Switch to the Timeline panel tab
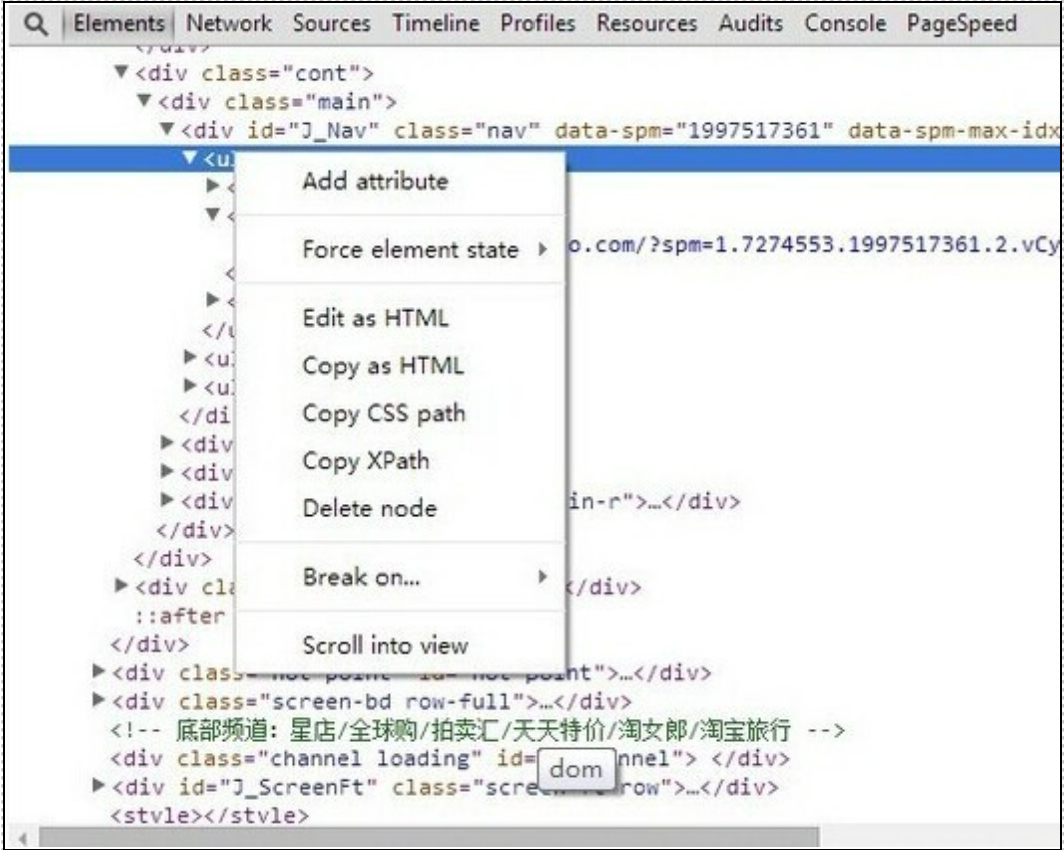The height and width of the screenshot is (850, 1064). [x=435, y=24]
